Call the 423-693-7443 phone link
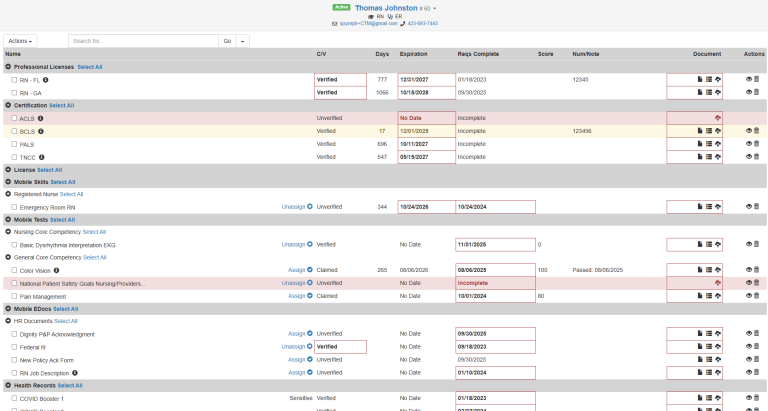Image resolution: width=768 pixels, height=411 pixels. (423, 24)
